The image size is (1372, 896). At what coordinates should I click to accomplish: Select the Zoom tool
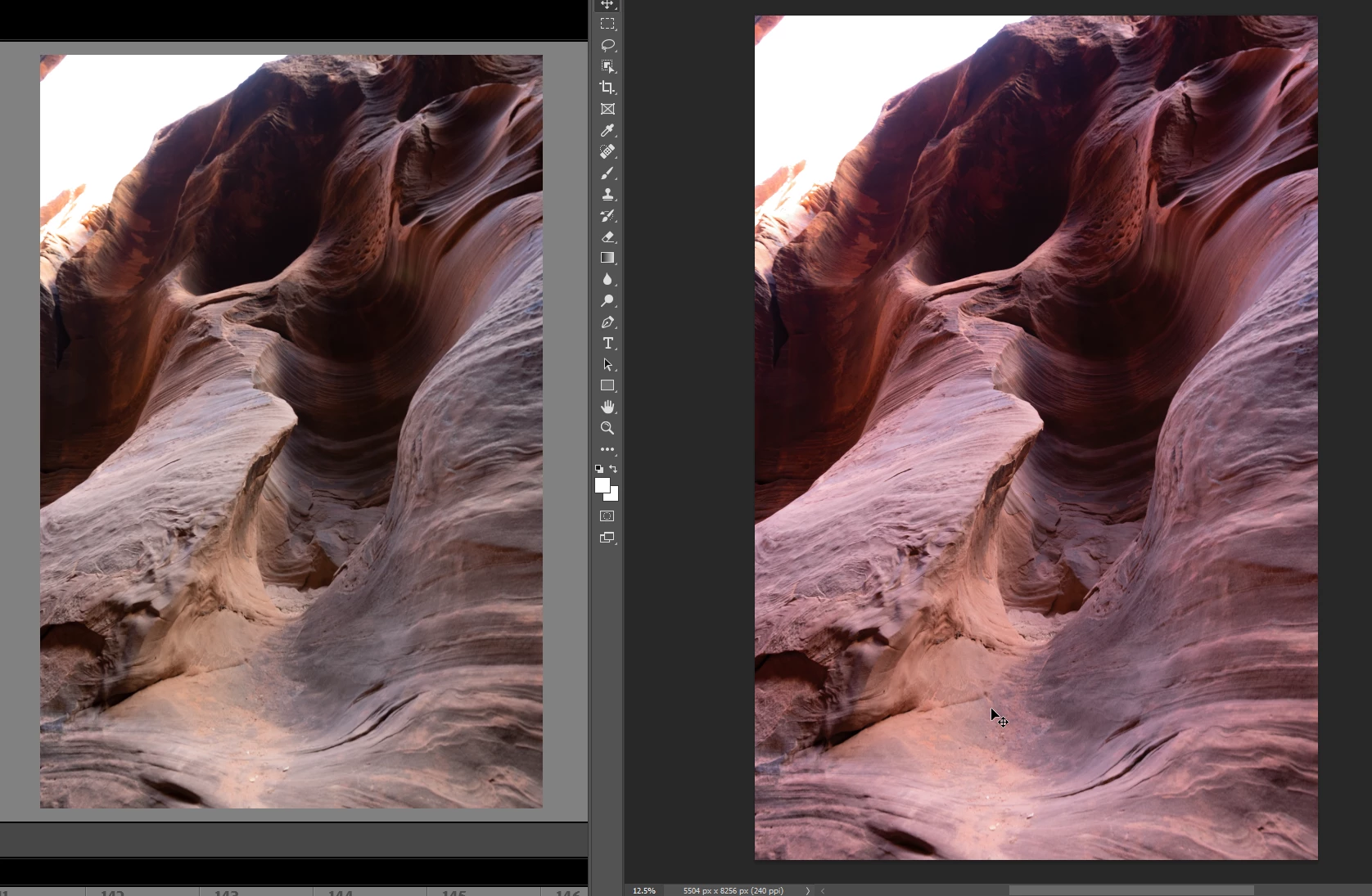click(x=607, y=428)
